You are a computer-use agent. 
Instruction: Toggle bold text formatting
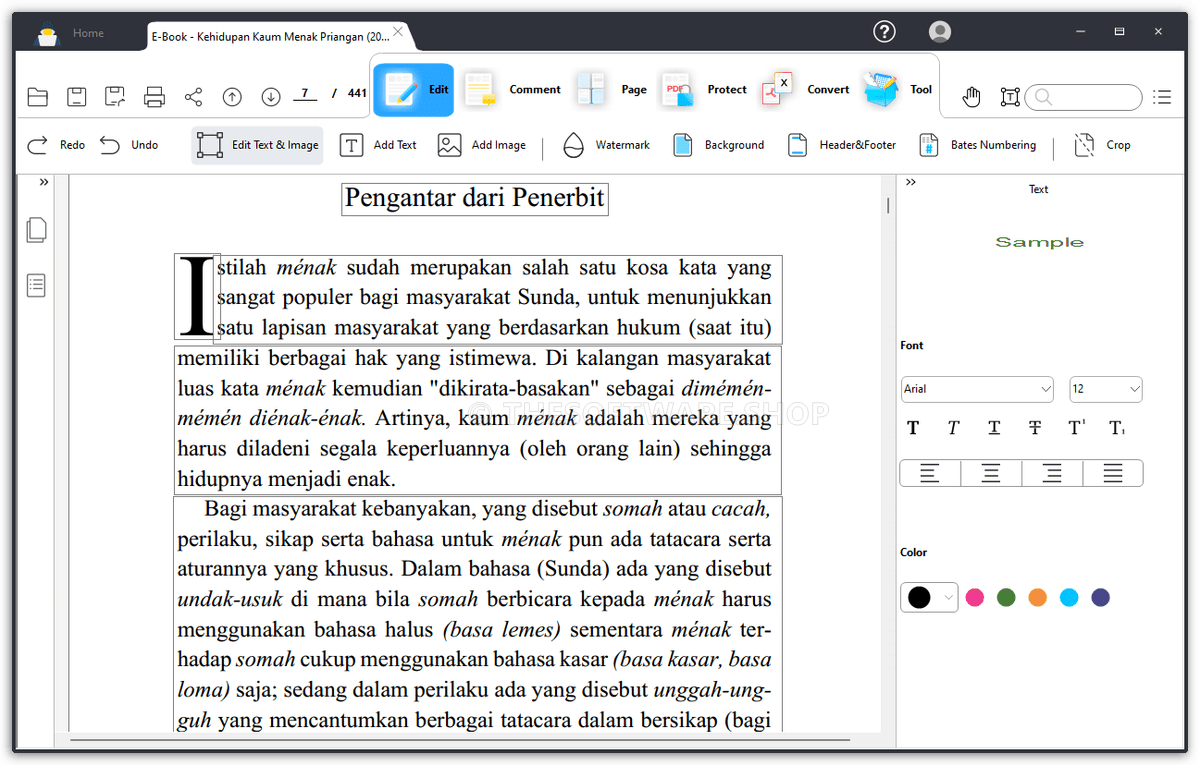[x=913, y=428]
